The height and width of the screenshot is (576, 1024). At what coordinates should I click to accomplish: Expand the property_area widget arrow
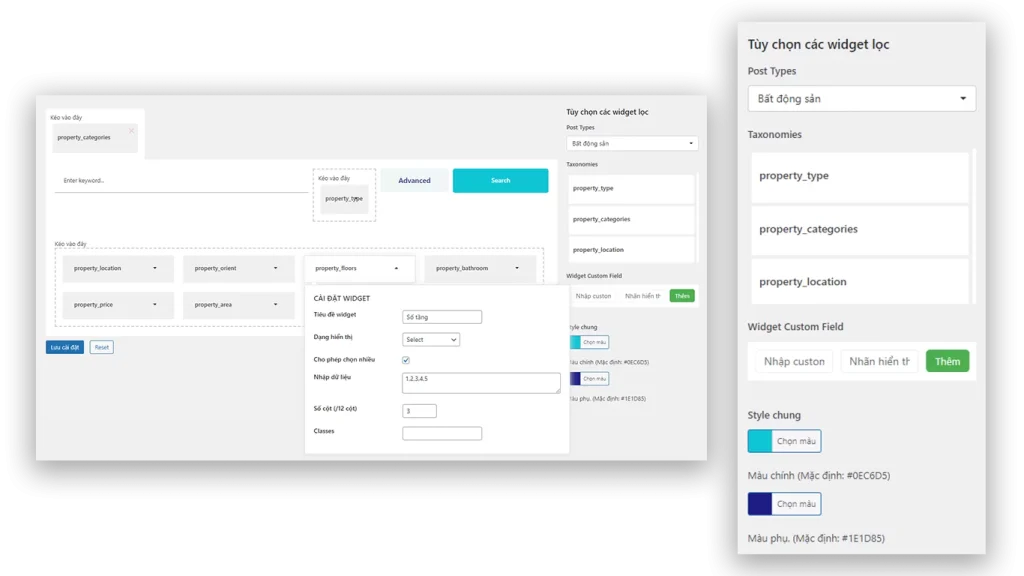point(275,304)
